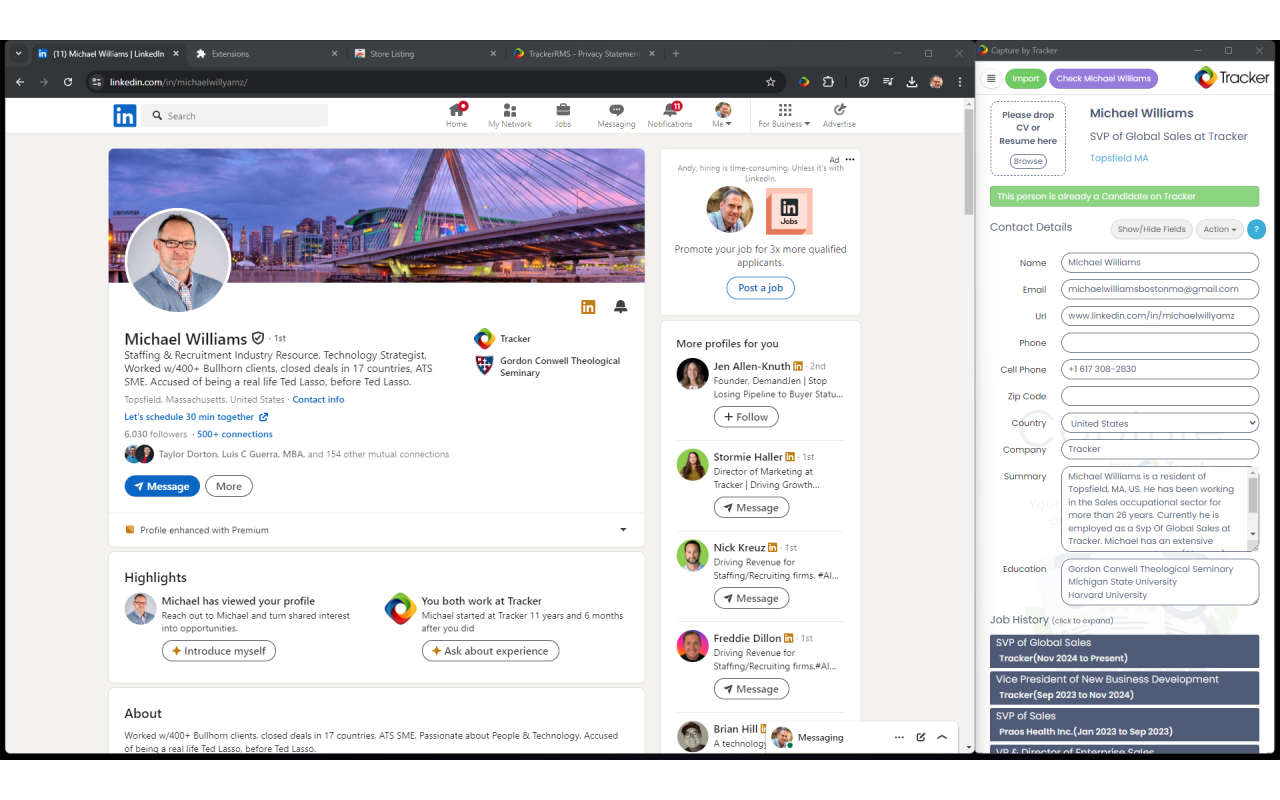Image resolution: width=1280 pixels, height=800 pixels.
Task: Expand Vice President of New Business Development entry
Action: click(1124, 687)
